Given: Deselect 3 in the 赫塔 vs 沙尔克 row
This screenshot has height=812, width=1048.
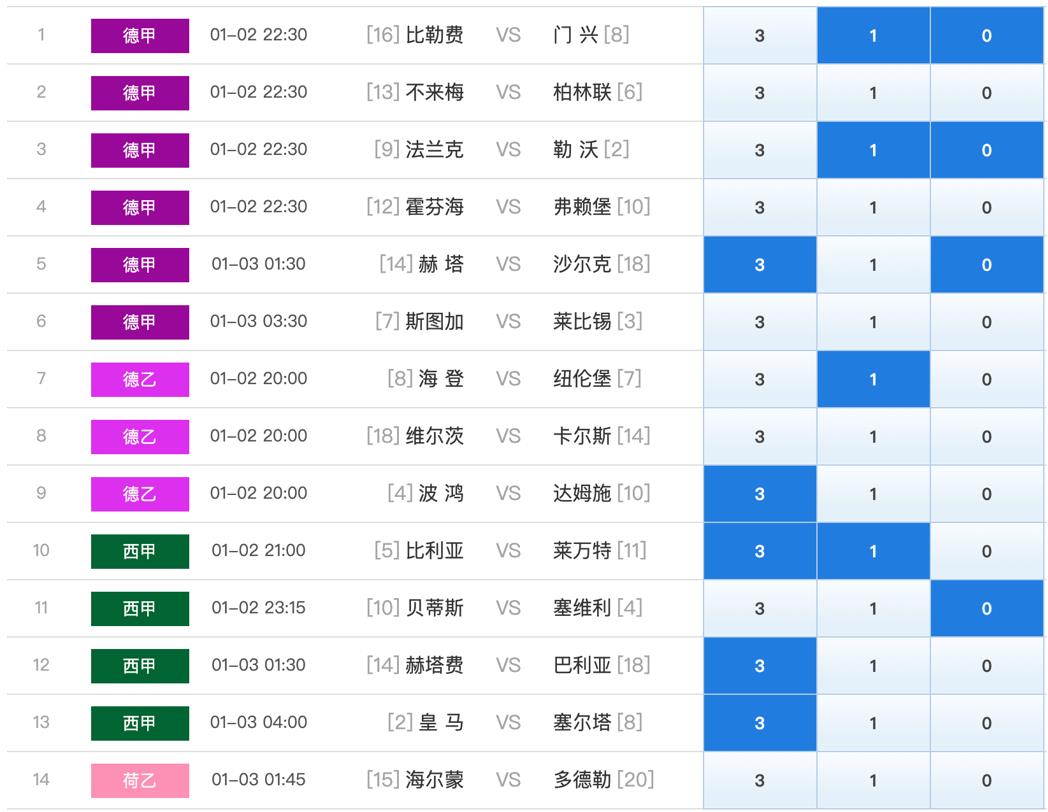Looking at the screenshot, I should click(759, 265).
